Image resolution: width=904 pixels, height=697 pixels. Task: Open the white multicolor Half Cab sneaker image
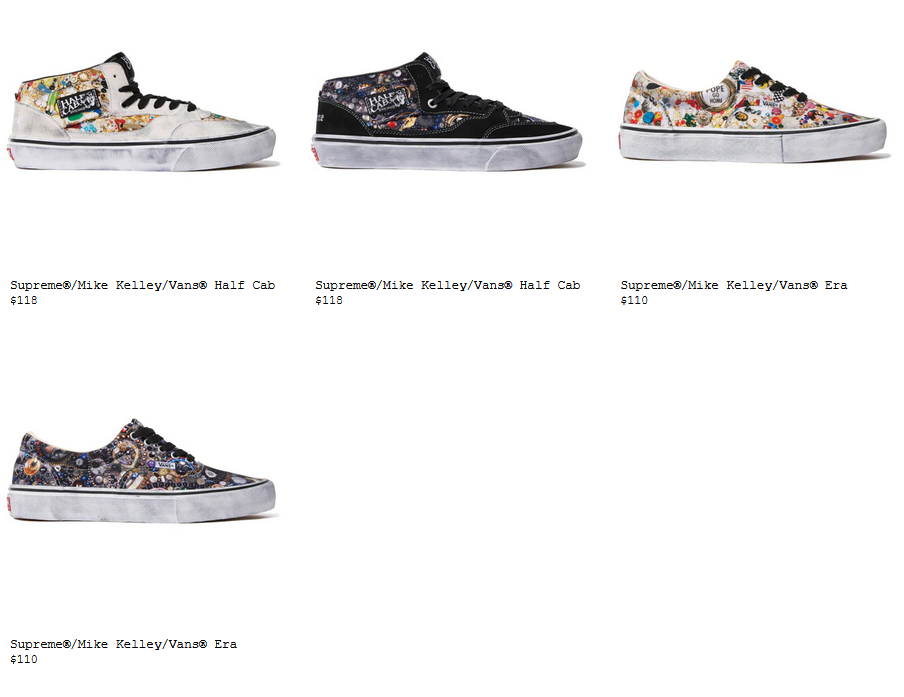(142, 112)
